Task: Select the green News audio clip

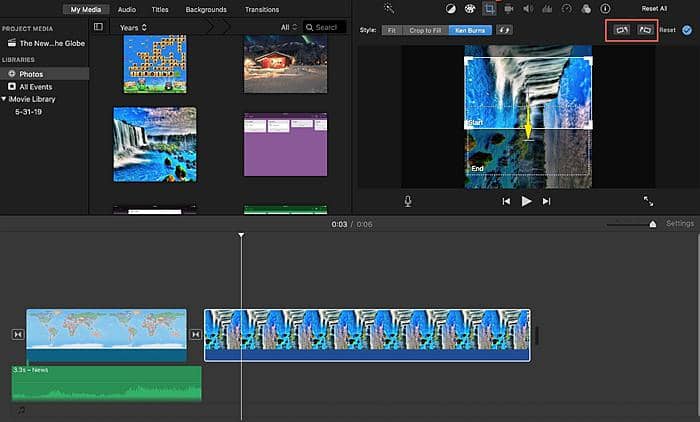Action: (x=106, y=383)
